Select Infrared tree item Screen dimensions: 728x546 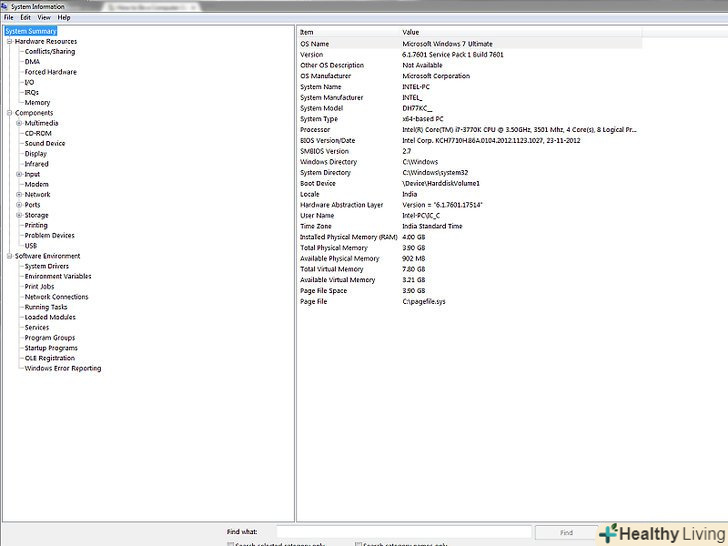coord(36,164)
